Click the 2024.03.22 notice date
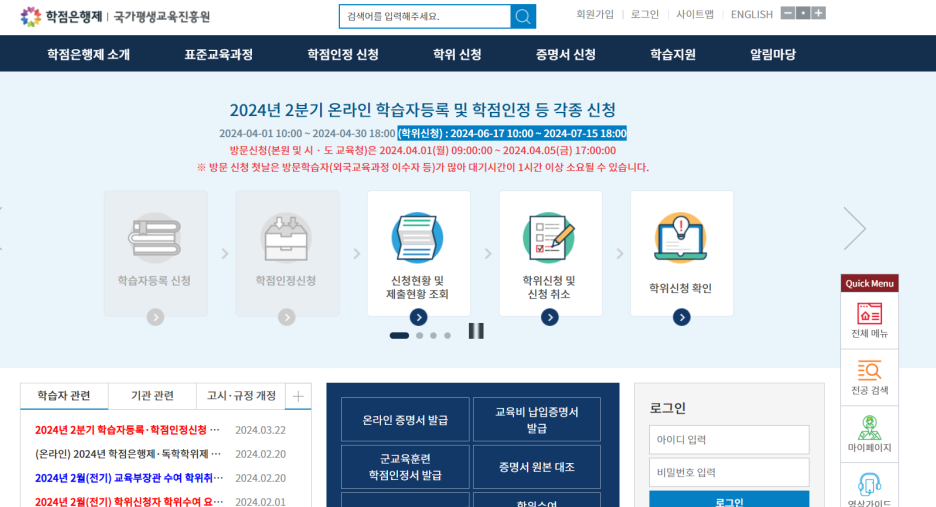 pyautogui.click(x=260, y=430)
